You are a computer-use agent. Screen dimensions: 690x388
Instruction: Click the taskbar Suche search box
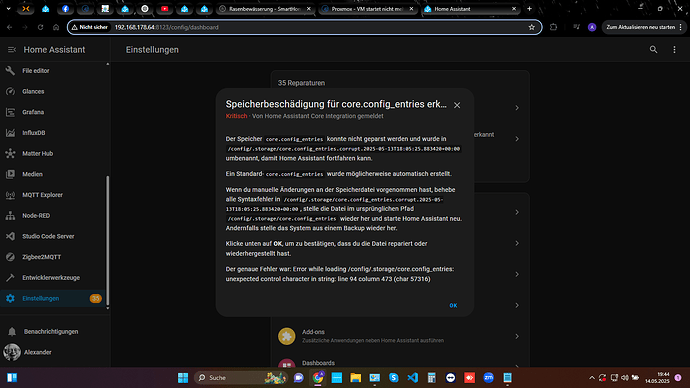tap(240, 377)
